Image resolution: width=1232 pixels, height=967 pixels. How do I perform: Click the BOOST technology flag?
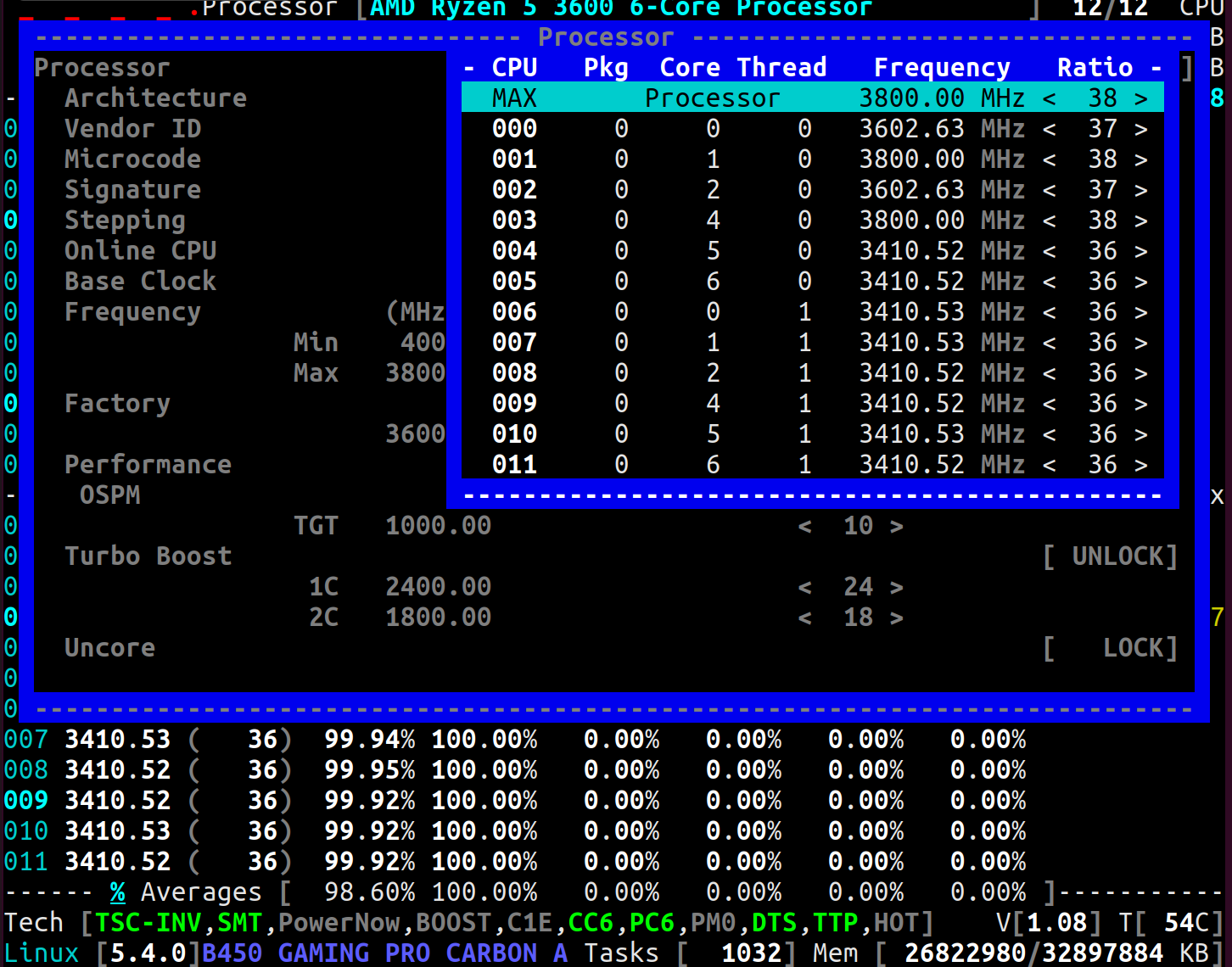click(453, 923)
